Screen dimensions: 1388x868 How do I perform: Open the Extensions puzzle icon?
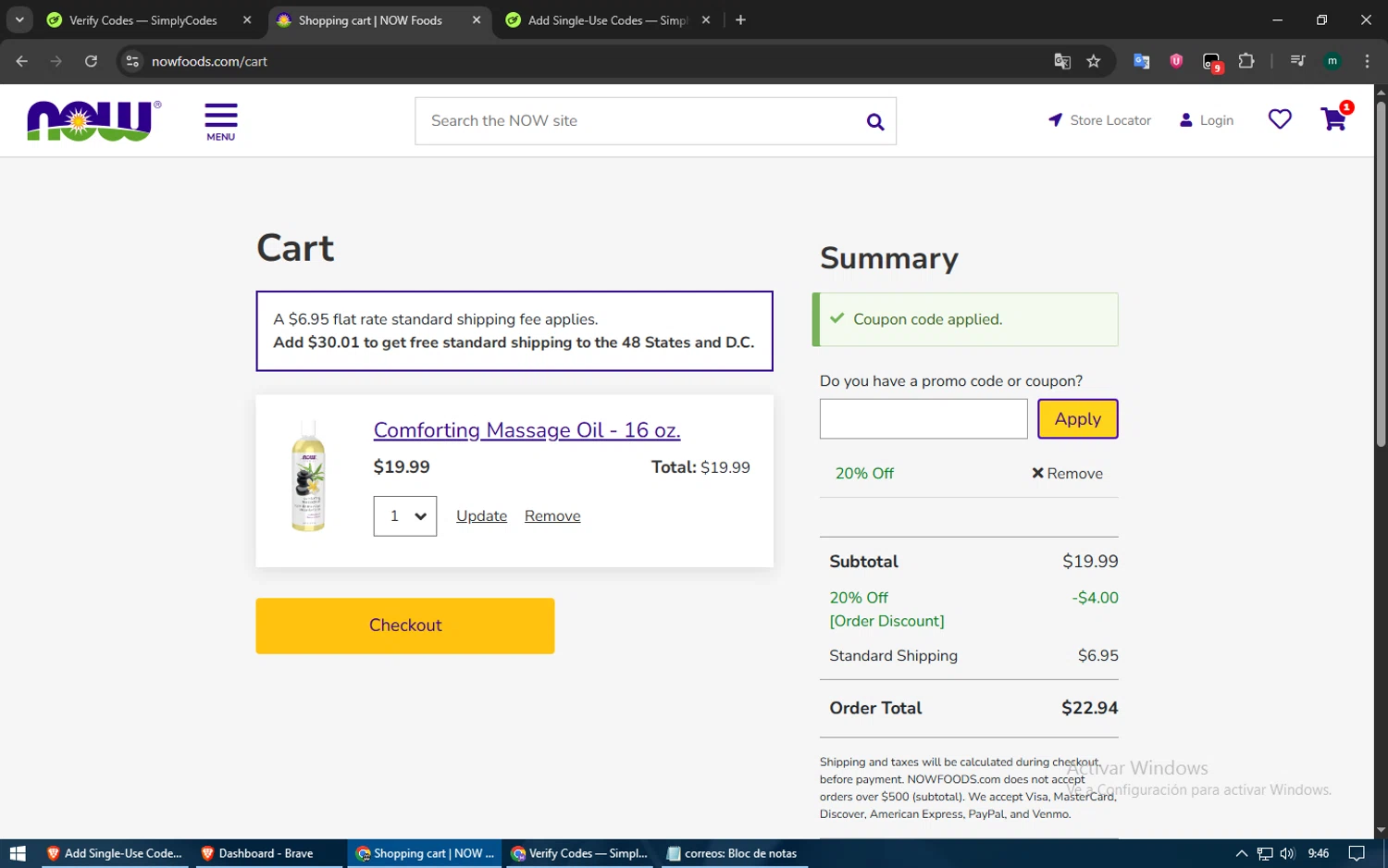click(x=1246, y=61)
